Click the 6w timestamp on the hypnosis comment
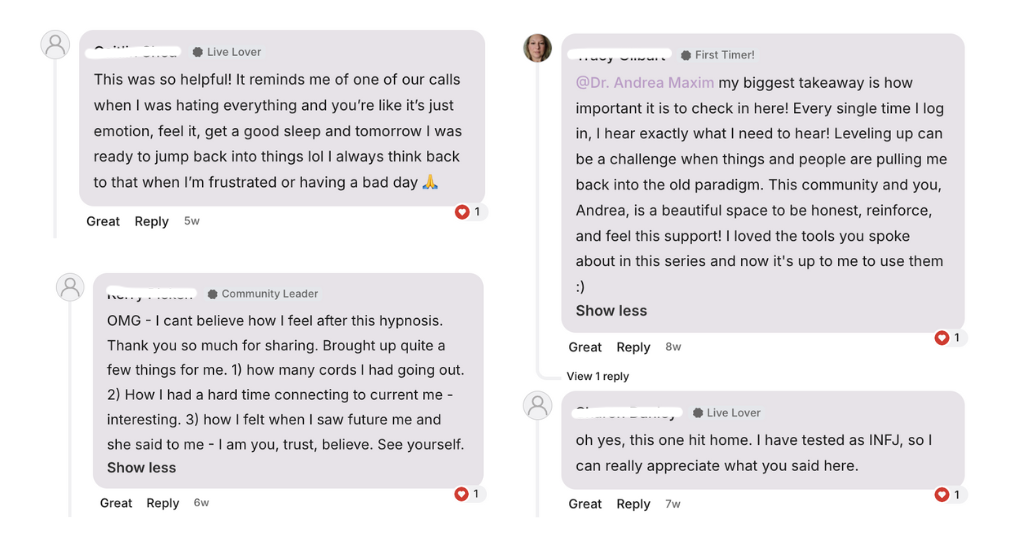This screenshot has height=540, width=1020. [201, 503]
